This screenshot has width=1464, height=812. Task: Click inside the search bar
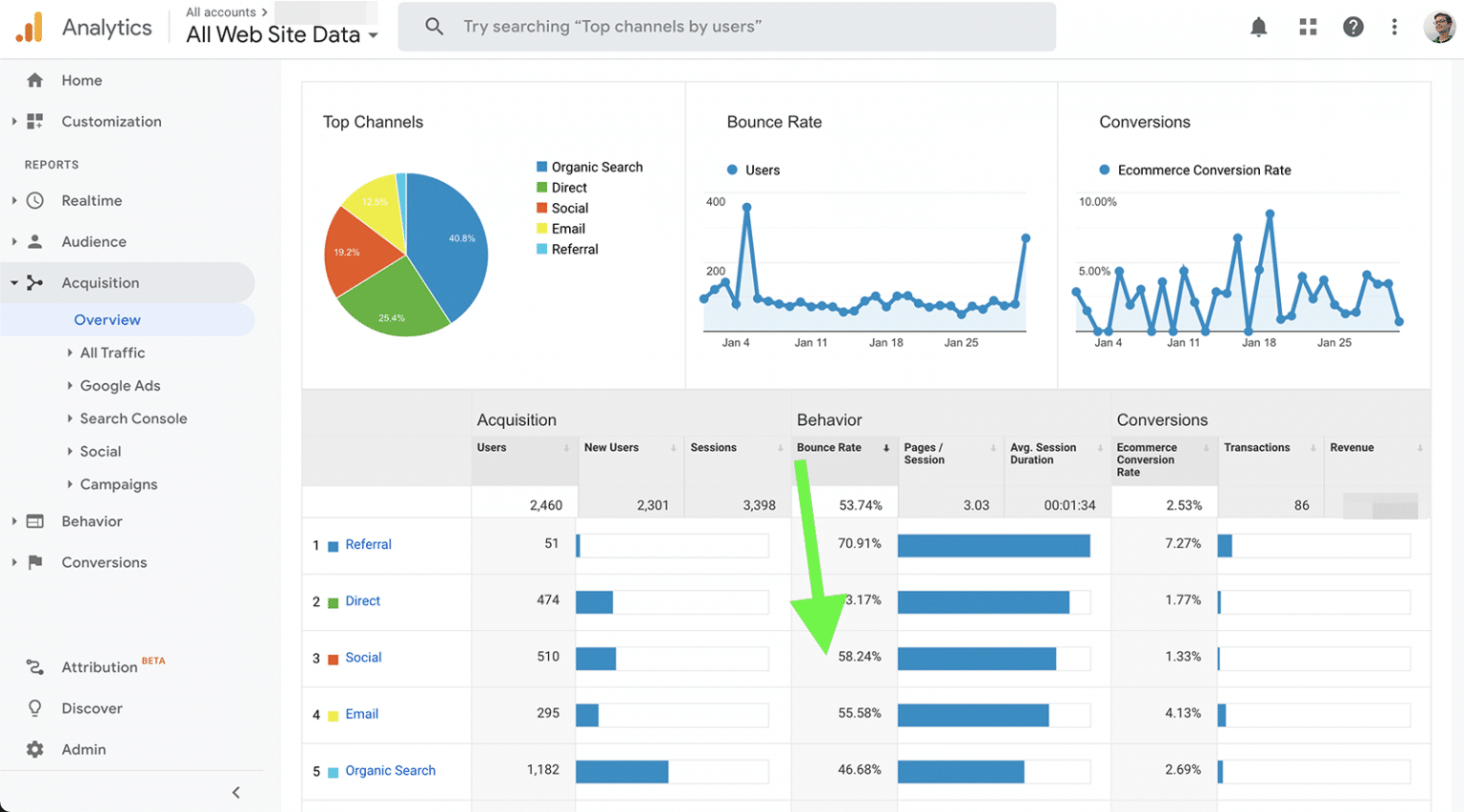point(727,27)
